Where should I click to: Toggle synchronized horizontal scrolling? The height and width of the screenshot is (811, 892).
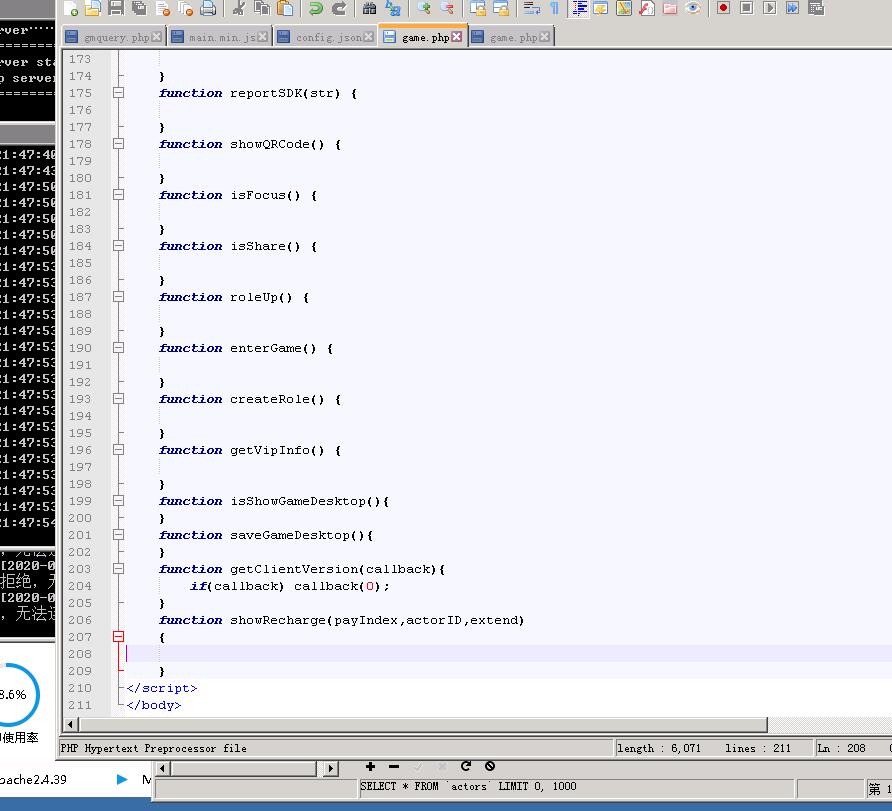[x=501, y=8]
